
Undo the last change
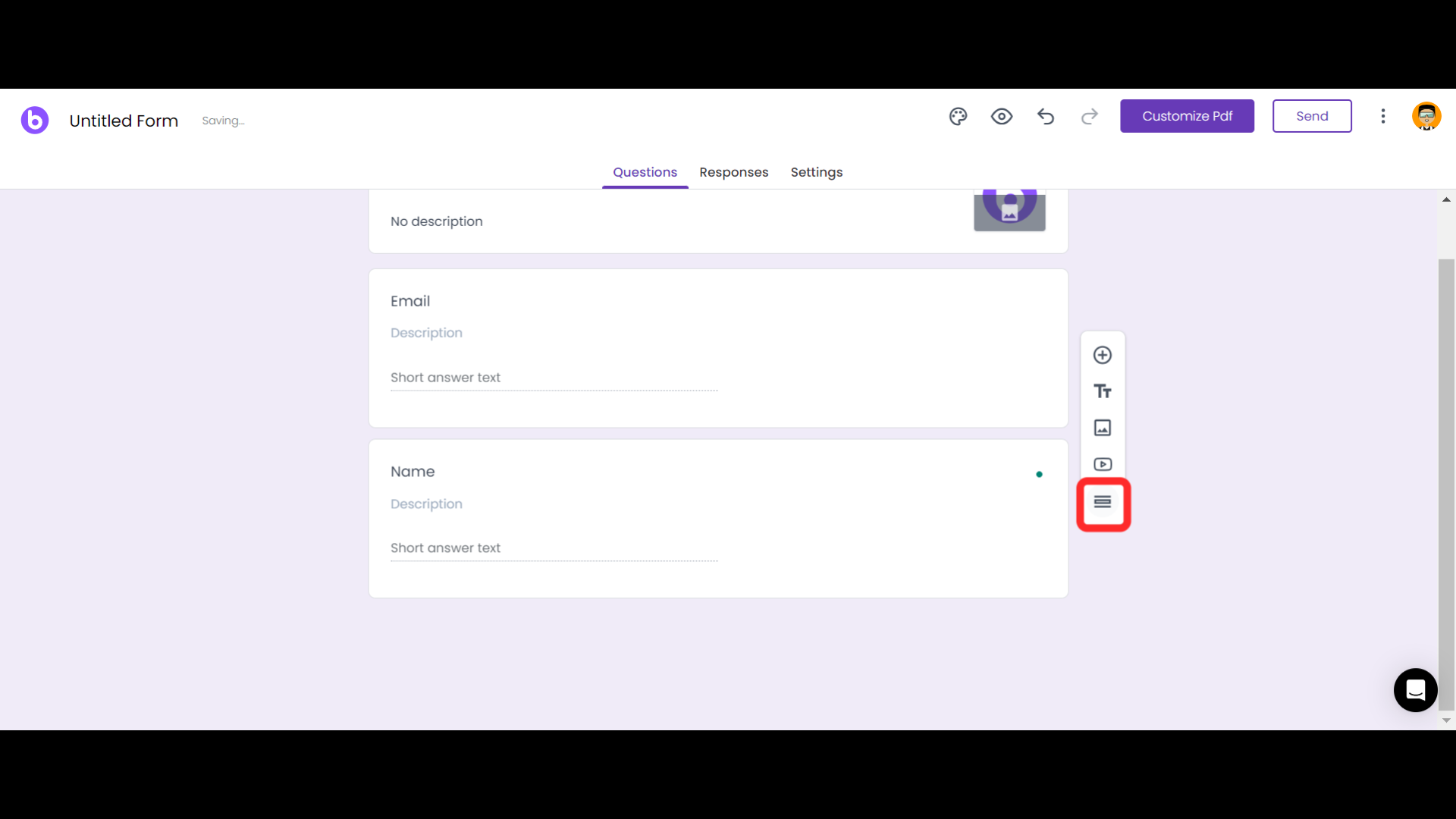click(1046, 116)
